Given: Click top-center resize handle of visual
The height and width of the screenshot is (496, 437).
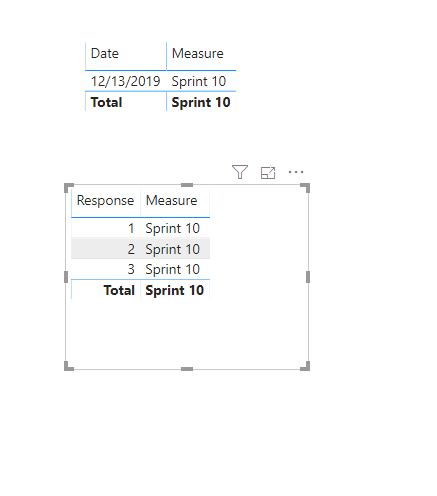Looking at the screenshot, I should [x=187, y=185].
